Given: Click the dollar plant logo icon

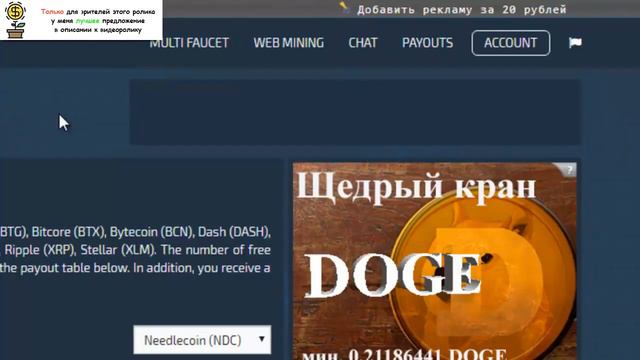Looking at the screenshot, I should (x=16, y=20).
